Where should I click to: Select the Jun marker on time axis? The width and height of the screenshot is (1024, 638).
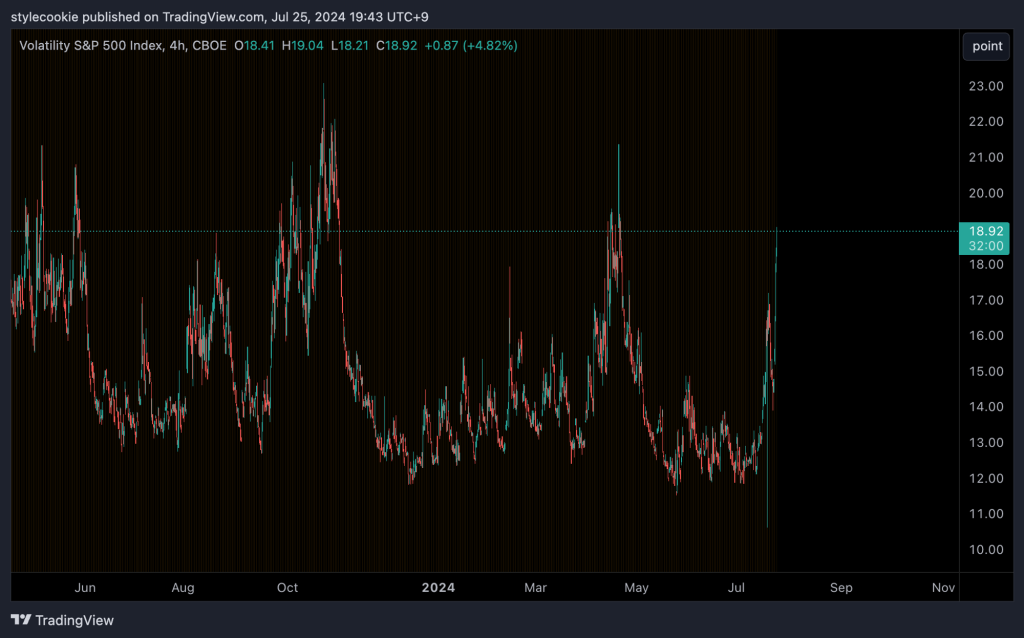pos(86,587)
